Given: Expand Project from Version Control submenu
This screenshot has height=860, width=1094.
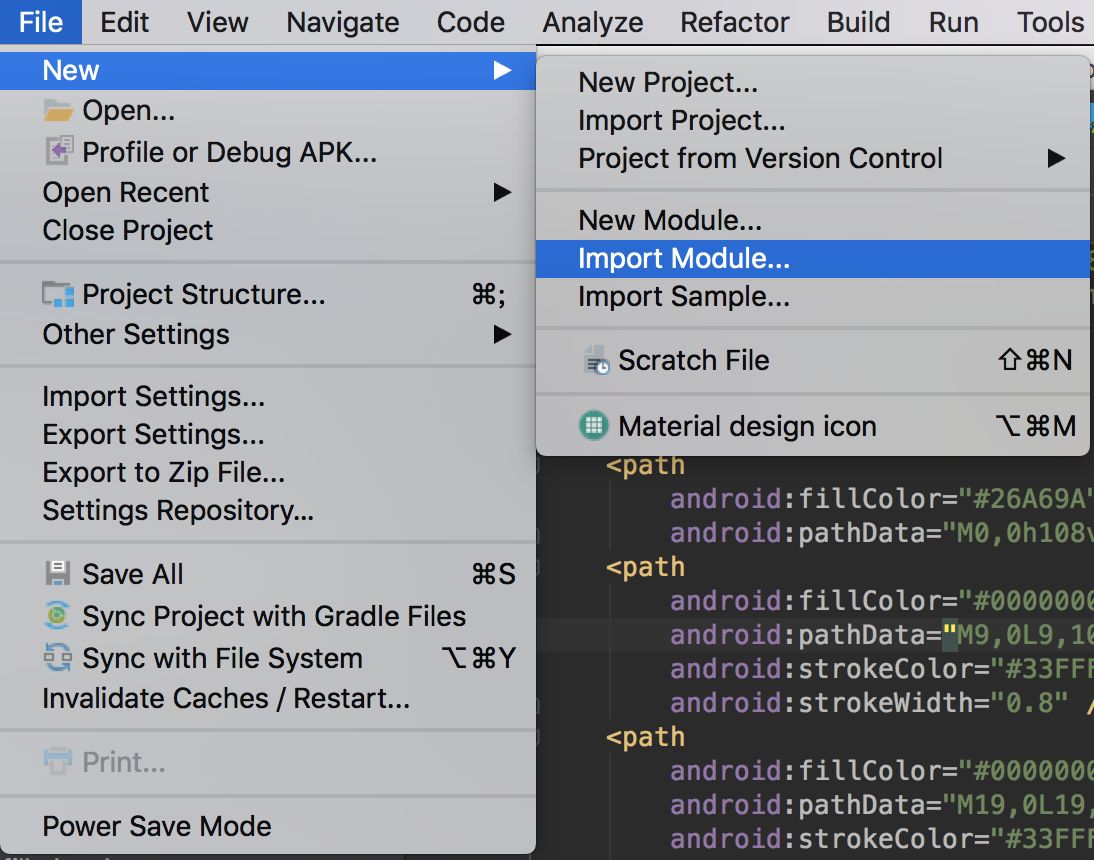Looking at the screenshot, I should (760, 159).
